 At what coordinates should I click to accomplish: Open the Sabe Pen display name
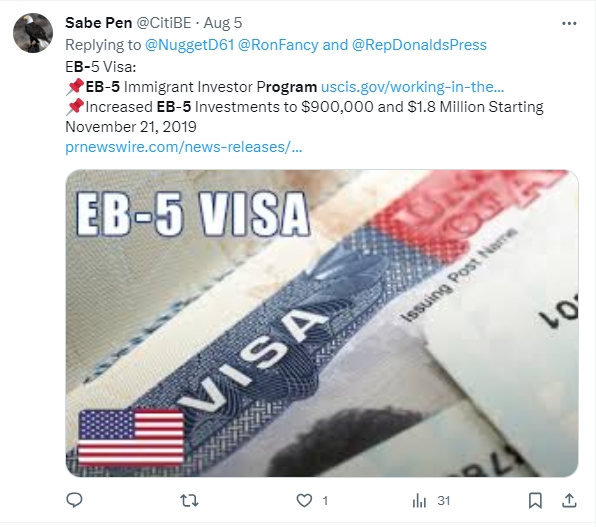tap(98, 23)
